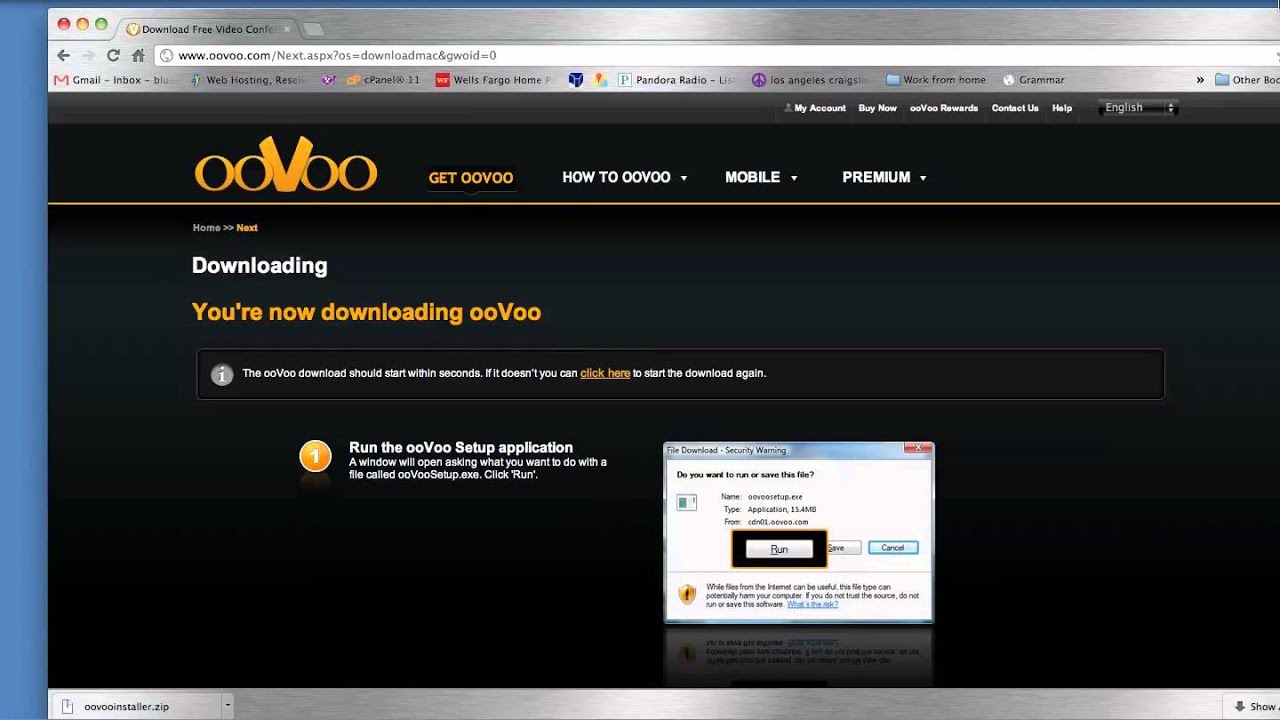
Task: Open the Other Bookmarks folder
Action: [x=1247, y=80]
